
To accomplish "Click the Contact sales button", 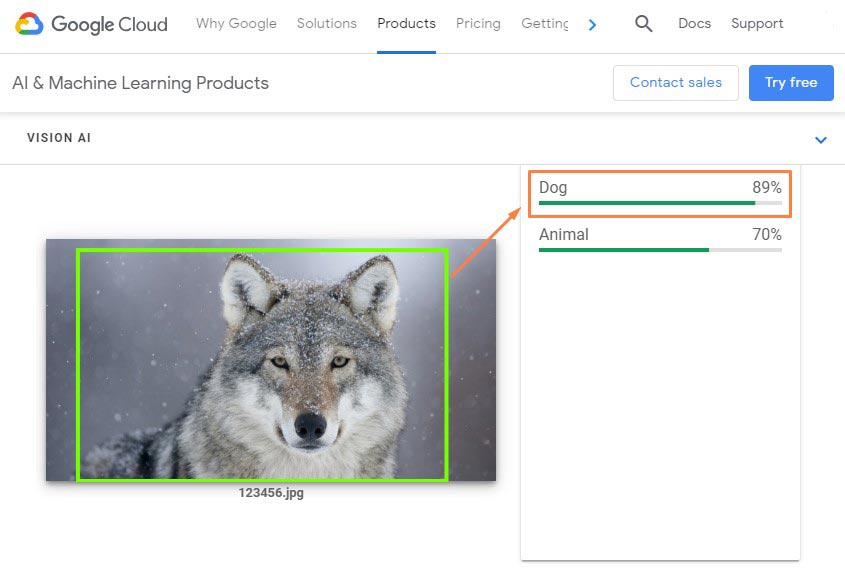I will coord(675,83).
